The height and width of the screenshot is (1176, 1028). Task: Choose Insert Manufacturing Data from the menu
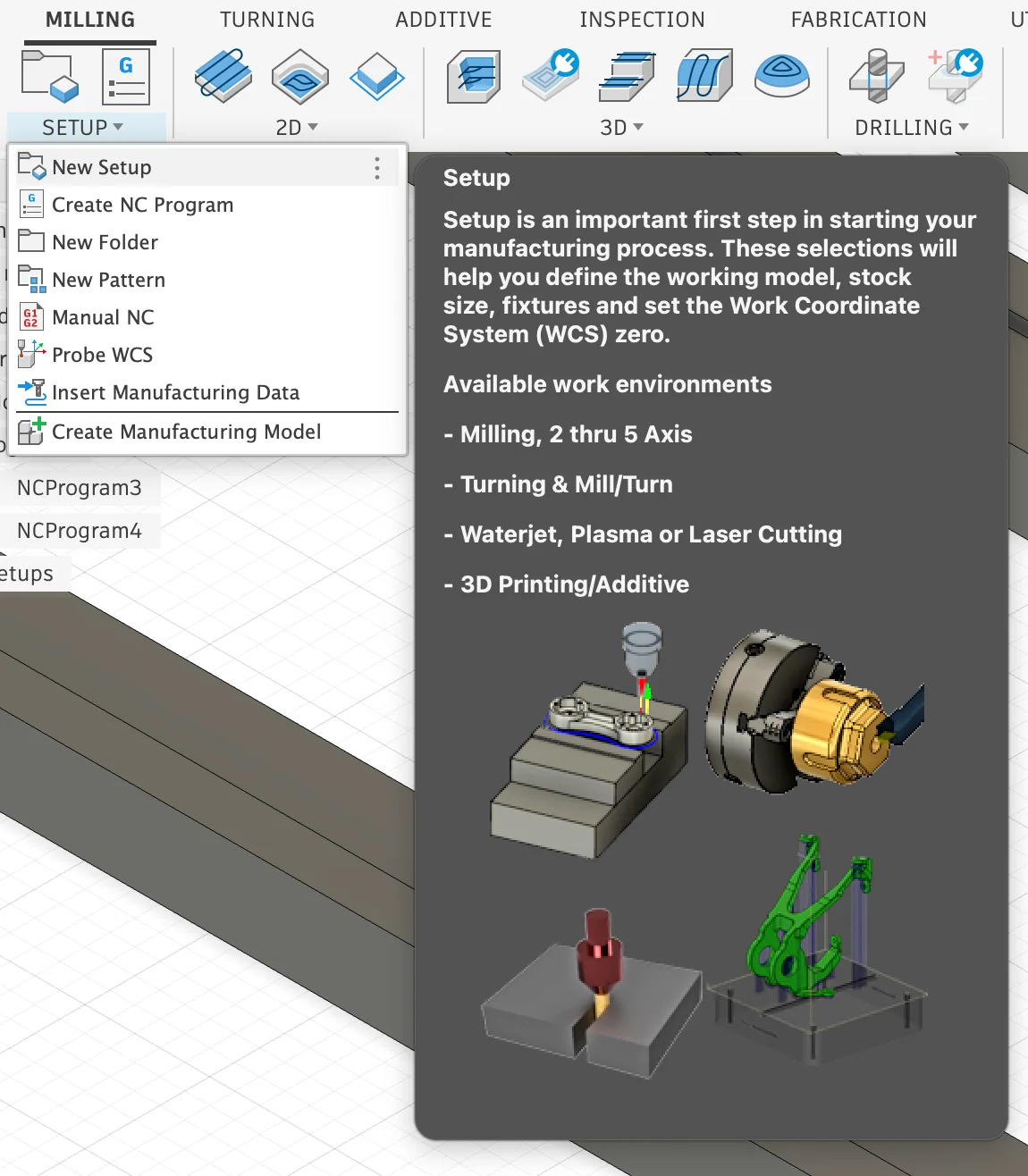pos(175,392)
